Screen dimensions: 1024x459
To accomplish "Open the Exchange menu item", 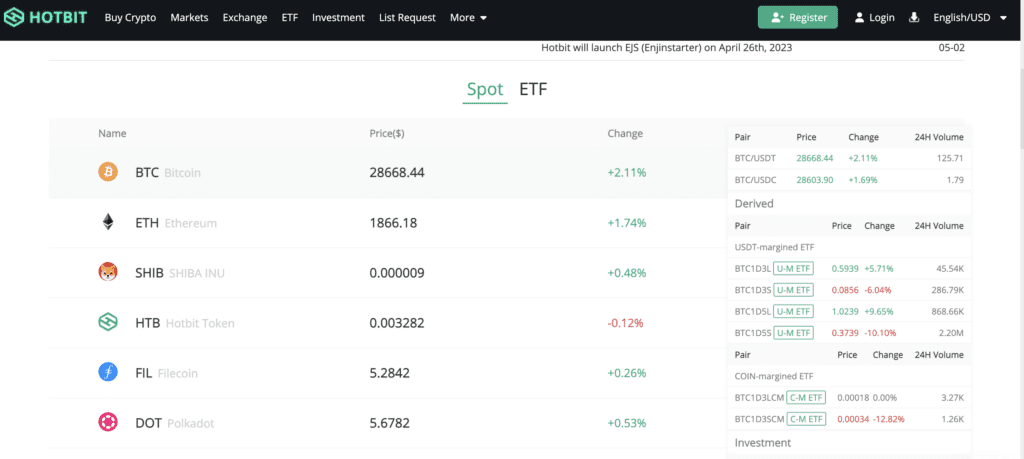I will [245, 18].
